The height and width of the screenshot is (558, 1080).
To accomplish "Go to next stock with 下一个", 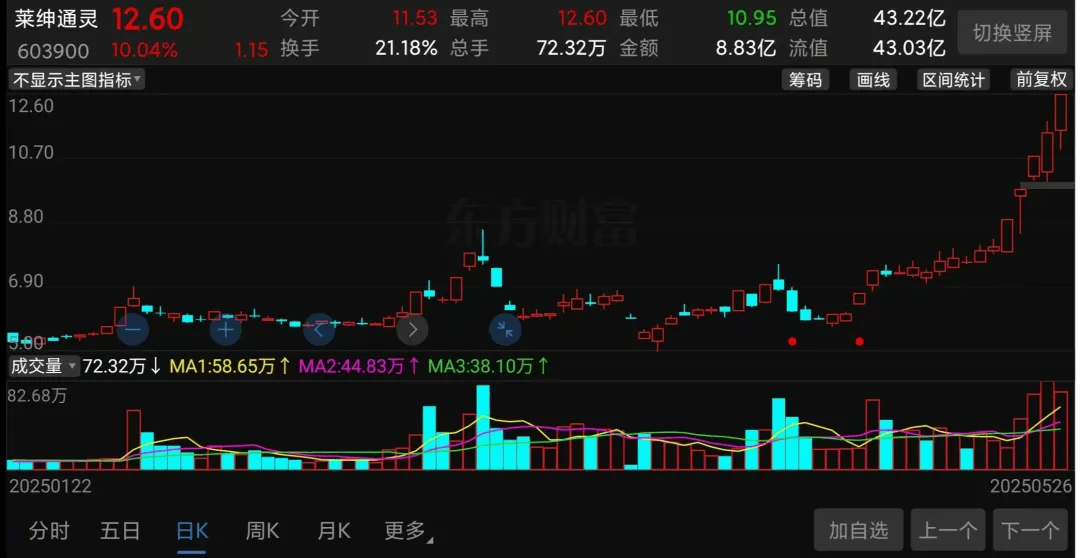I will (x=1030, y=530).
